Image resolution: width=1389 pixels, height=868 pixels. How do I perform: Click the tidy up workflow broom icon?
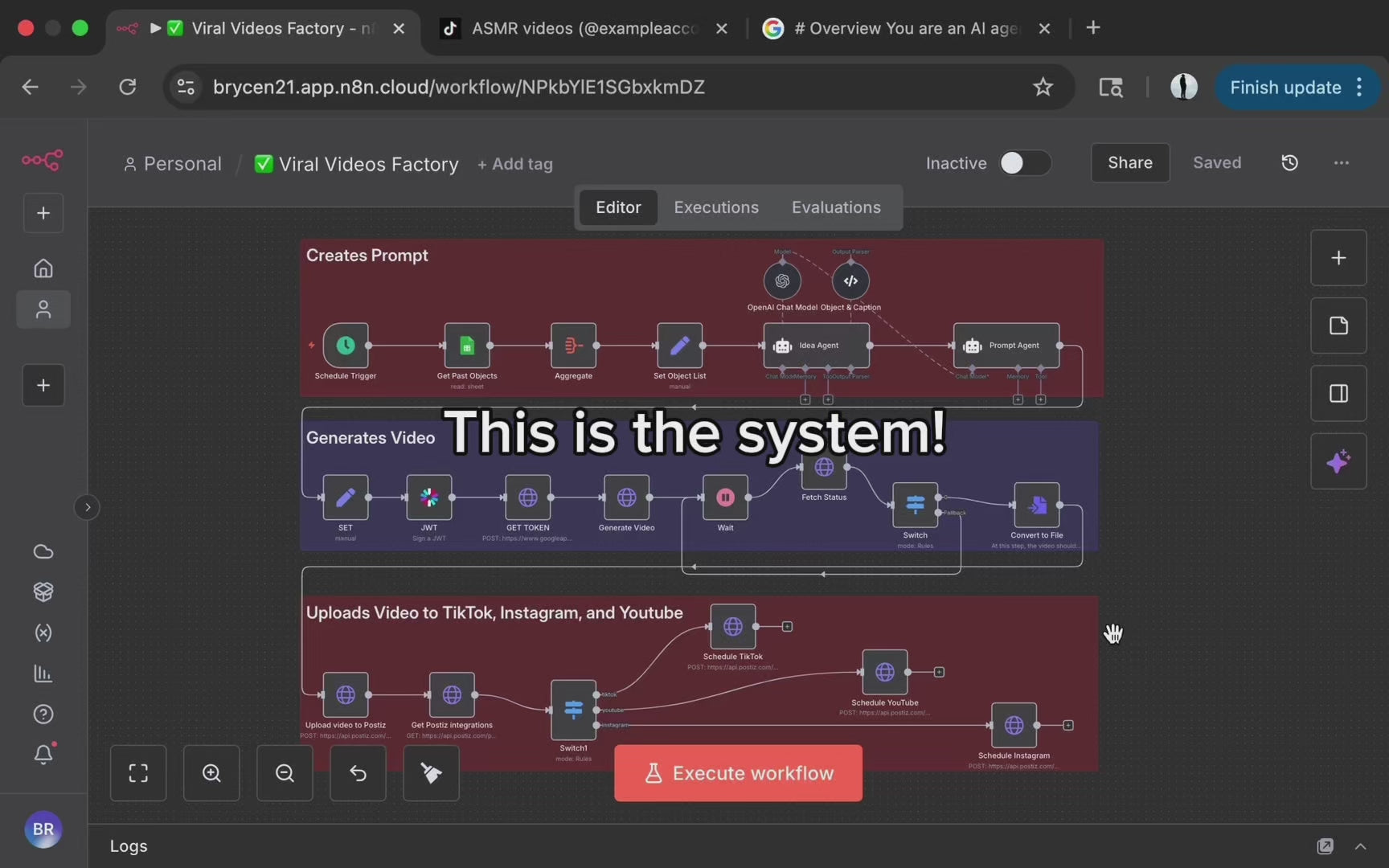point(431,773)
